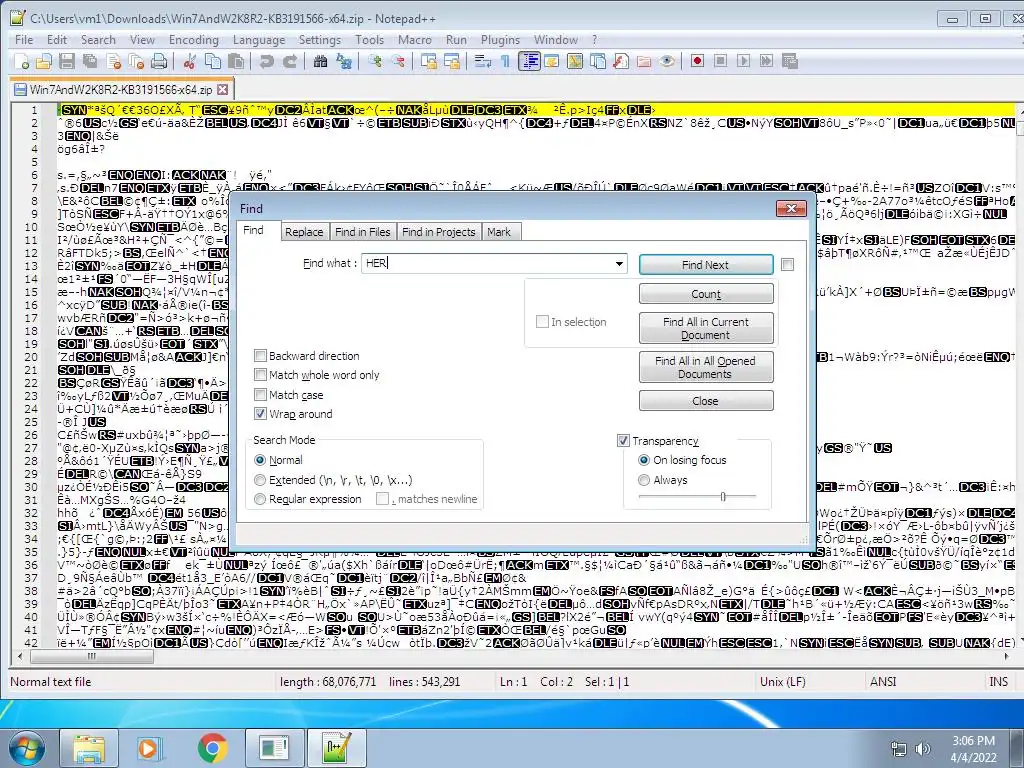Click the Zoom In toolbar icon
This screenshot has width=1024, height=768.
coord(374,61)
